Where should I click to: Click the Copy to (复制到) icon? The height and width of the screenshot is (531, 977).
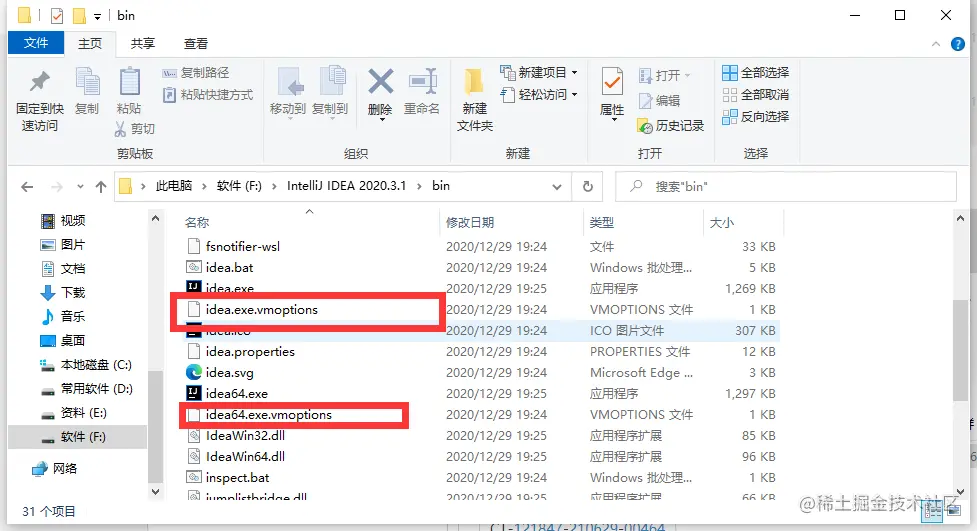coord(331,82)
